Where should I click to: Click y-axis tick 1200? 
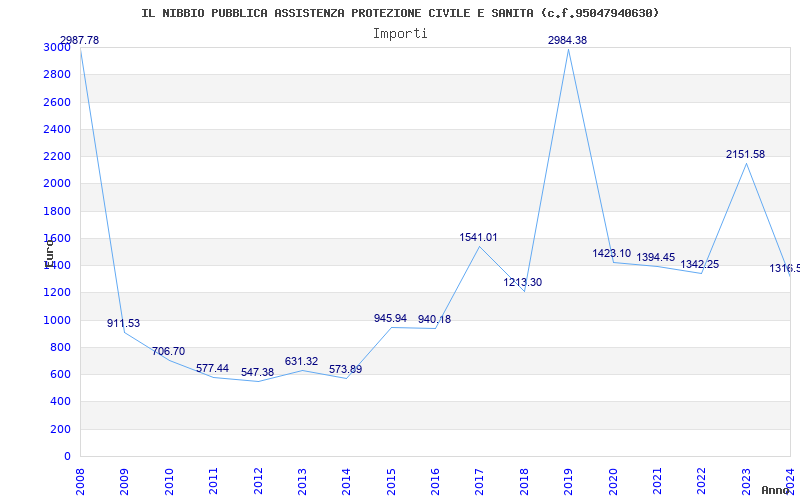57,293
